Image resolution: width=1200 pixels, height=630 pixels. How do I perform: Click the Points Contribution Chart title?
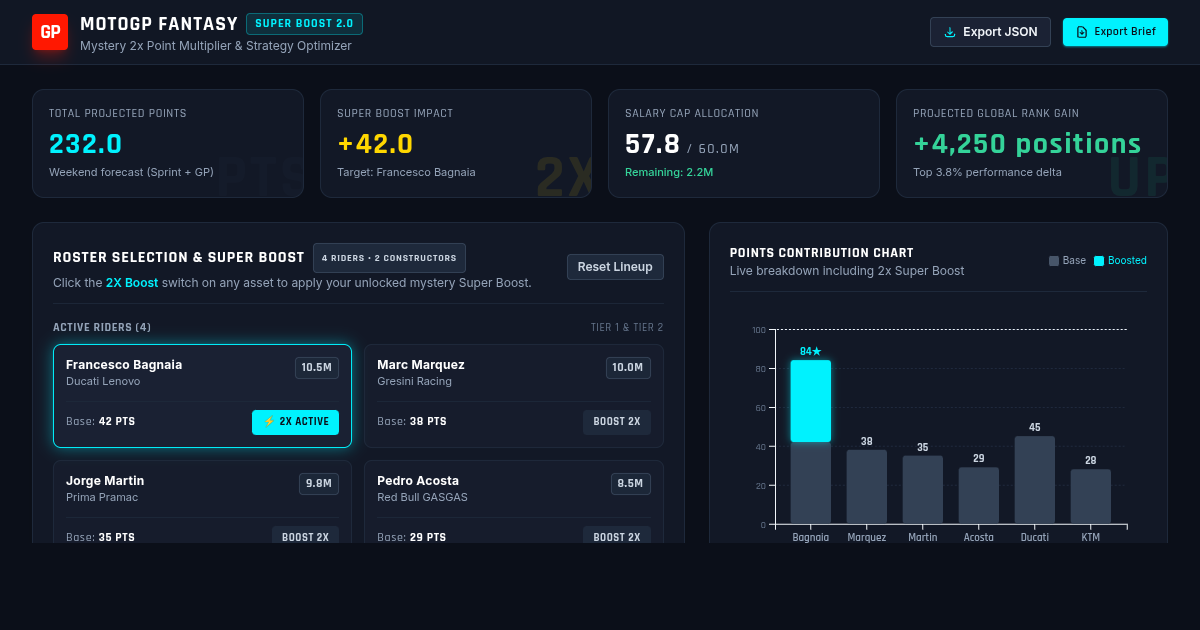click(x=822, y=253)
